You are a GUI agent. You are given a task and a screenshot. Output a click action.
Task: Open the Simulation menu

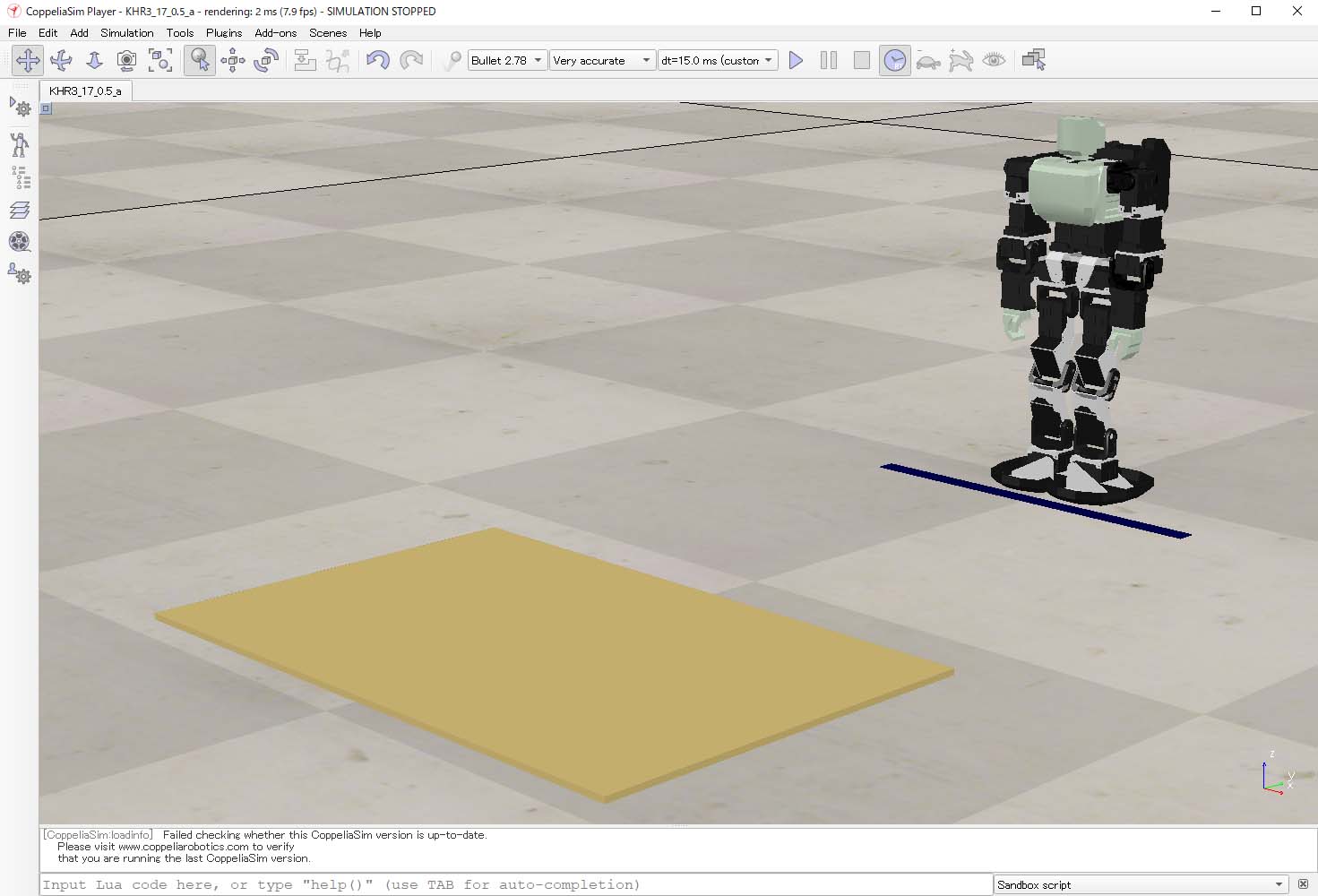(126, 32)
